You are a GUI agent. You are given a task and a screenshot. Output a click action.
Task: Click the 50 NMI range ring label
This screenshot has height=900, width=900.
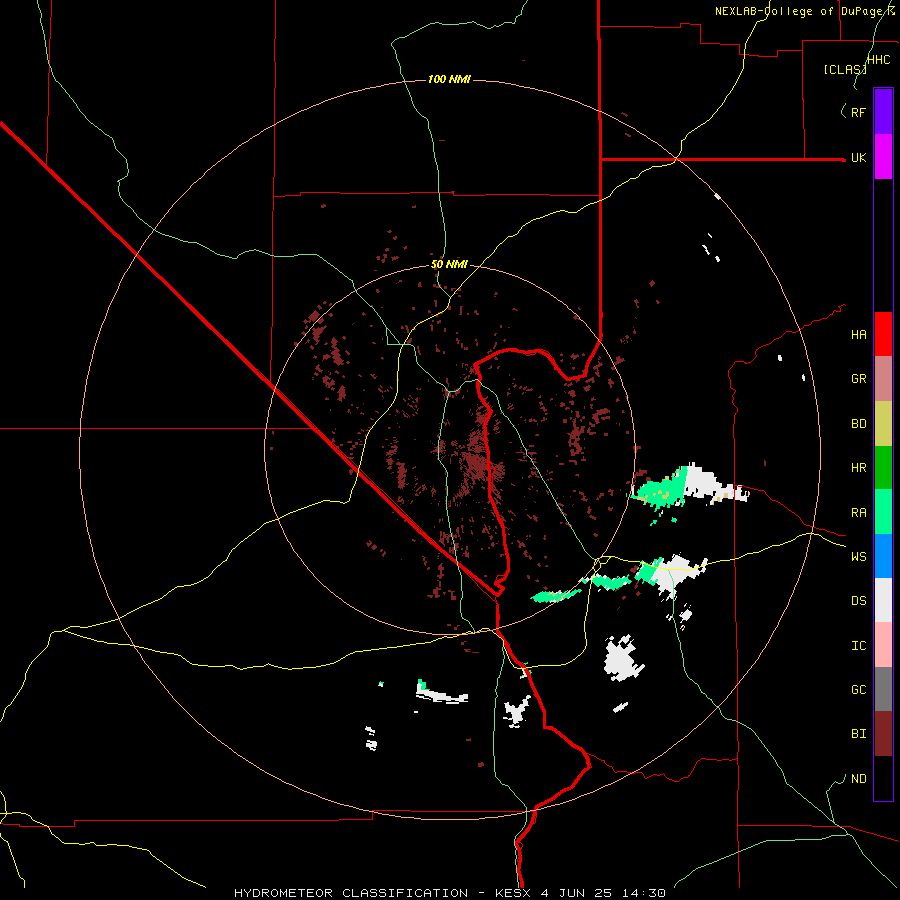(x=449, y=265)
